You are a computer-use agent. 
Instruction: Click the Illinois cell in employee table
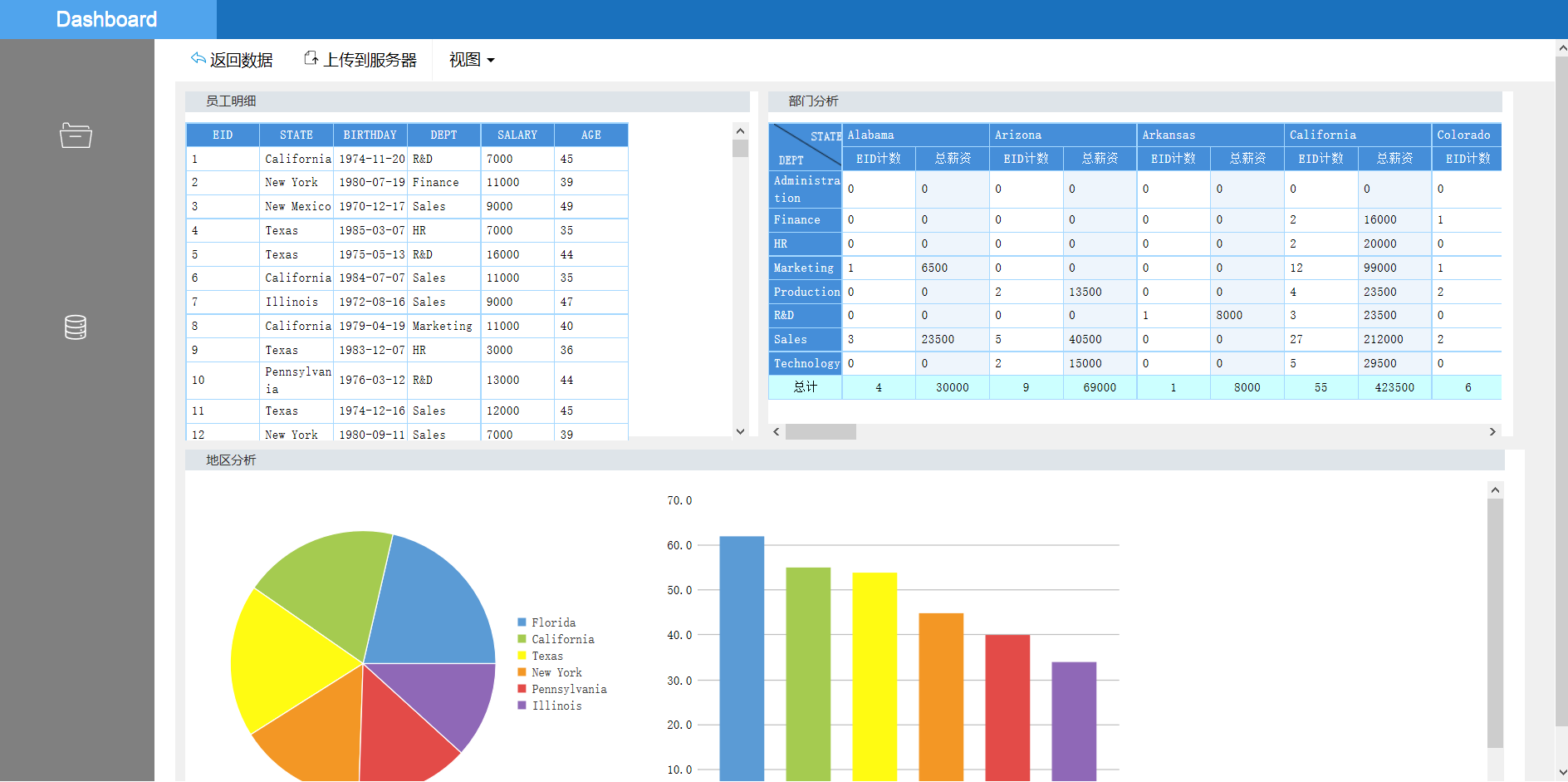click(296, 302)
